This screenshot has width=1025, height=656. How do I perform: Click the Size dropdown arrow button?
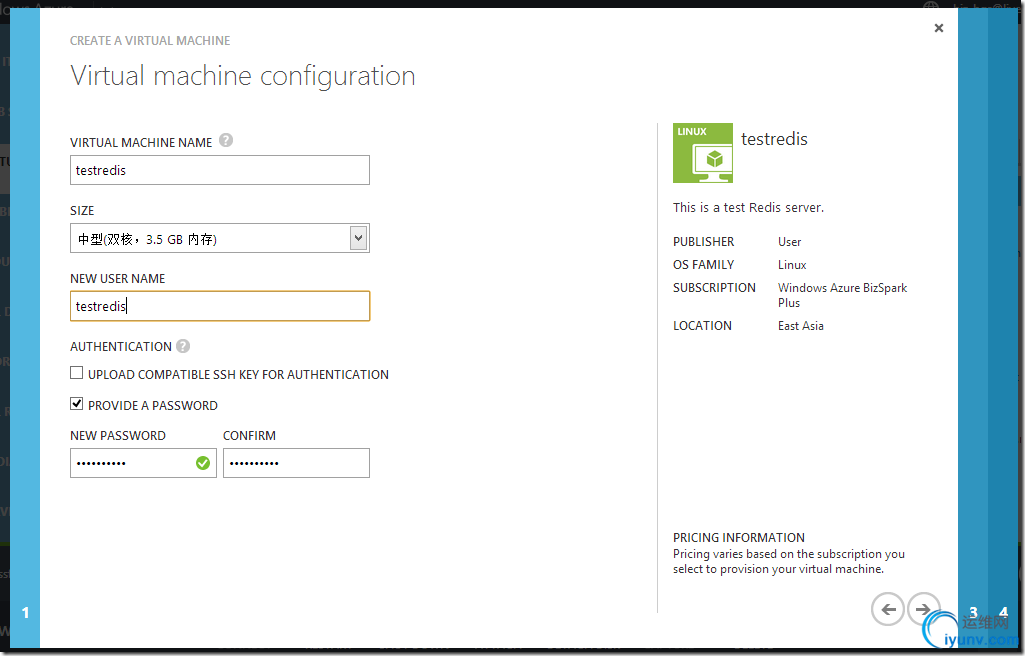pyautogui.click(x=358, y=238)
